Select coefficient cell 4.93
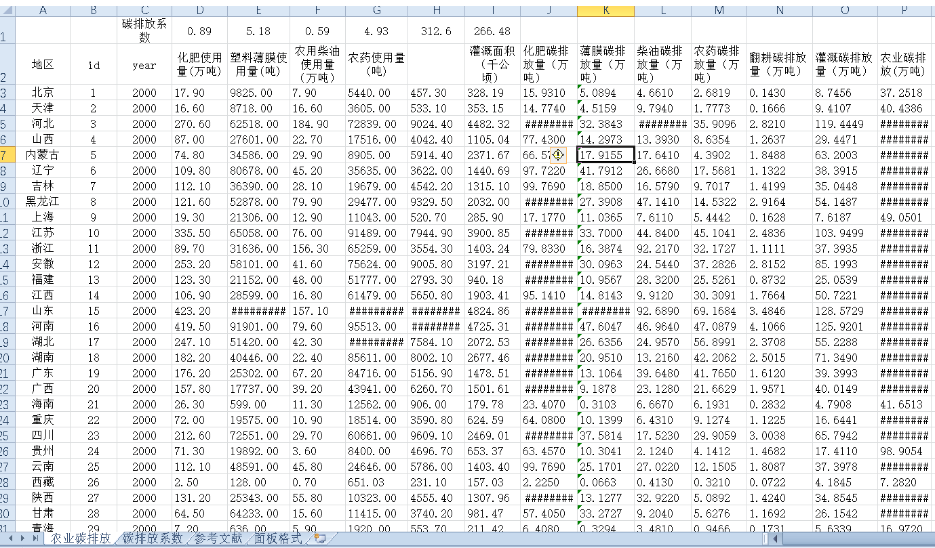935x548 pixels. [376, 30]
